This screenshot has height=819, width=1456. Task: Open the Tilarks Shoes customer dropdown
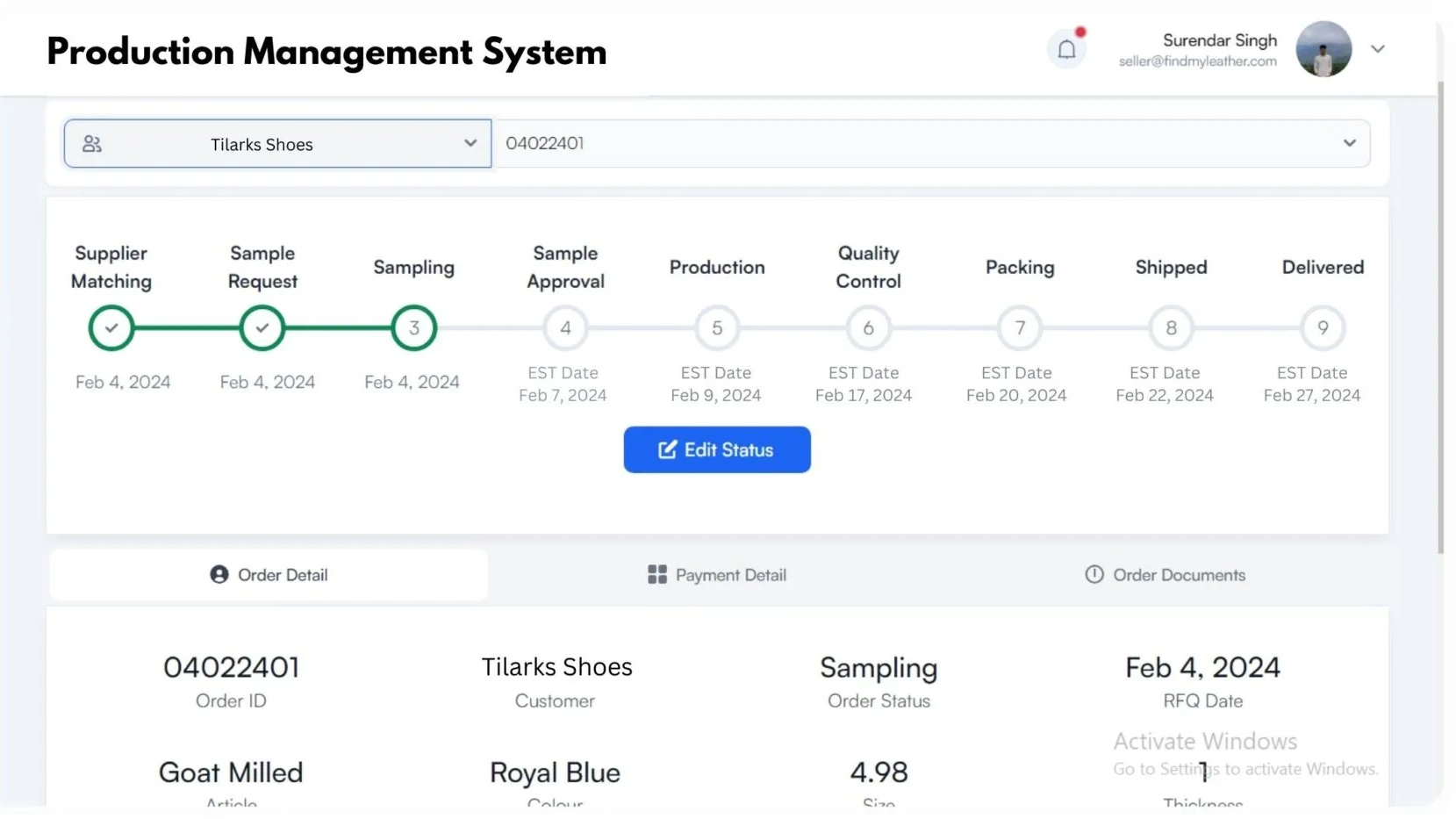click(x=277, y=144)
